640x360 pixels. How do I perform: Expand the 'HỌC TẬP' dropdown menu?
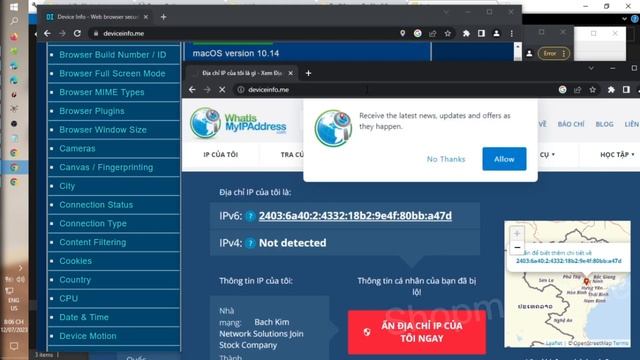click(x=617, y=154)
